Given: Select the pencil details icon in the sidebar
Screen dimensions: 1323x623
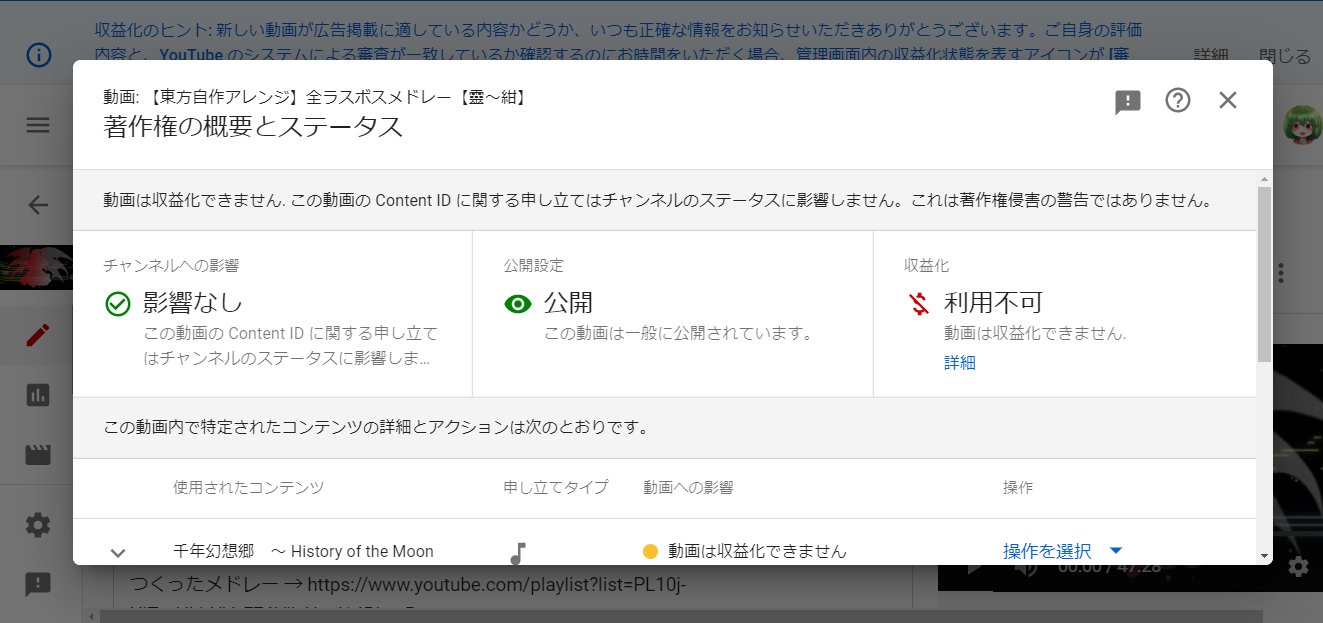Looking at the screenshot, I should [37, 335].
